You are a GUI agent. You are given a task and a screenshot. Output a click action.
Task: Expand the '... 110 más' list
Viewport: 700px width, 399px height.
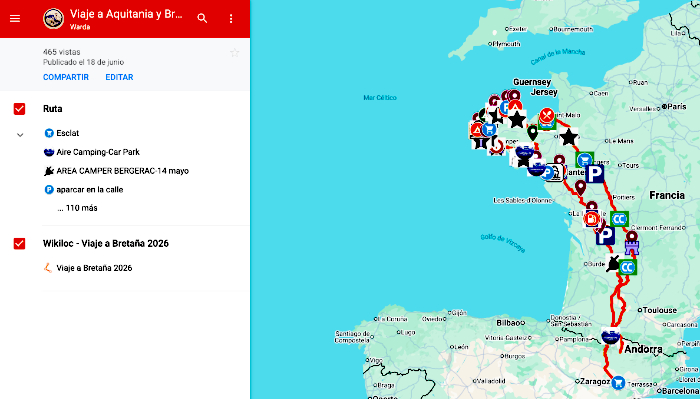click(77, 208)
